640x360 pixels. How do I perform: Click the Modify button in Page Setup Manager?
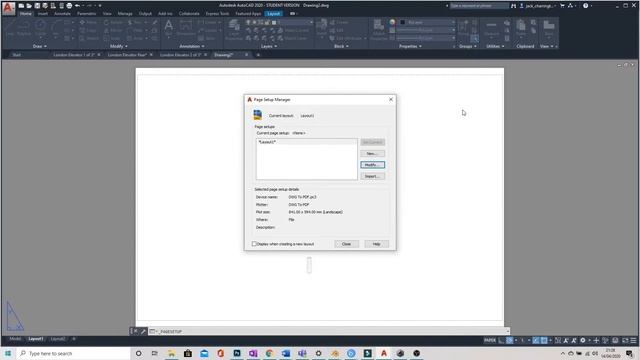tap(372, 165)
